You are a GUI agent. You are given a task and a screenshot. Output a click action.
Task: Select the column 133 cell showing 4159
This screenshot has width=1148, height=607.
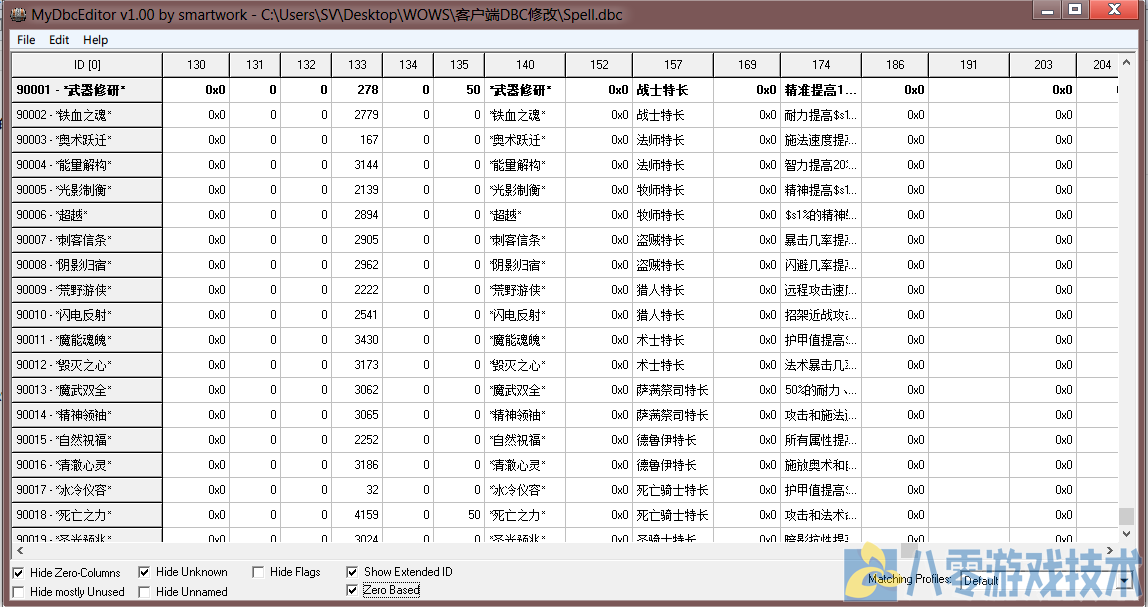[x=357, y=515]
